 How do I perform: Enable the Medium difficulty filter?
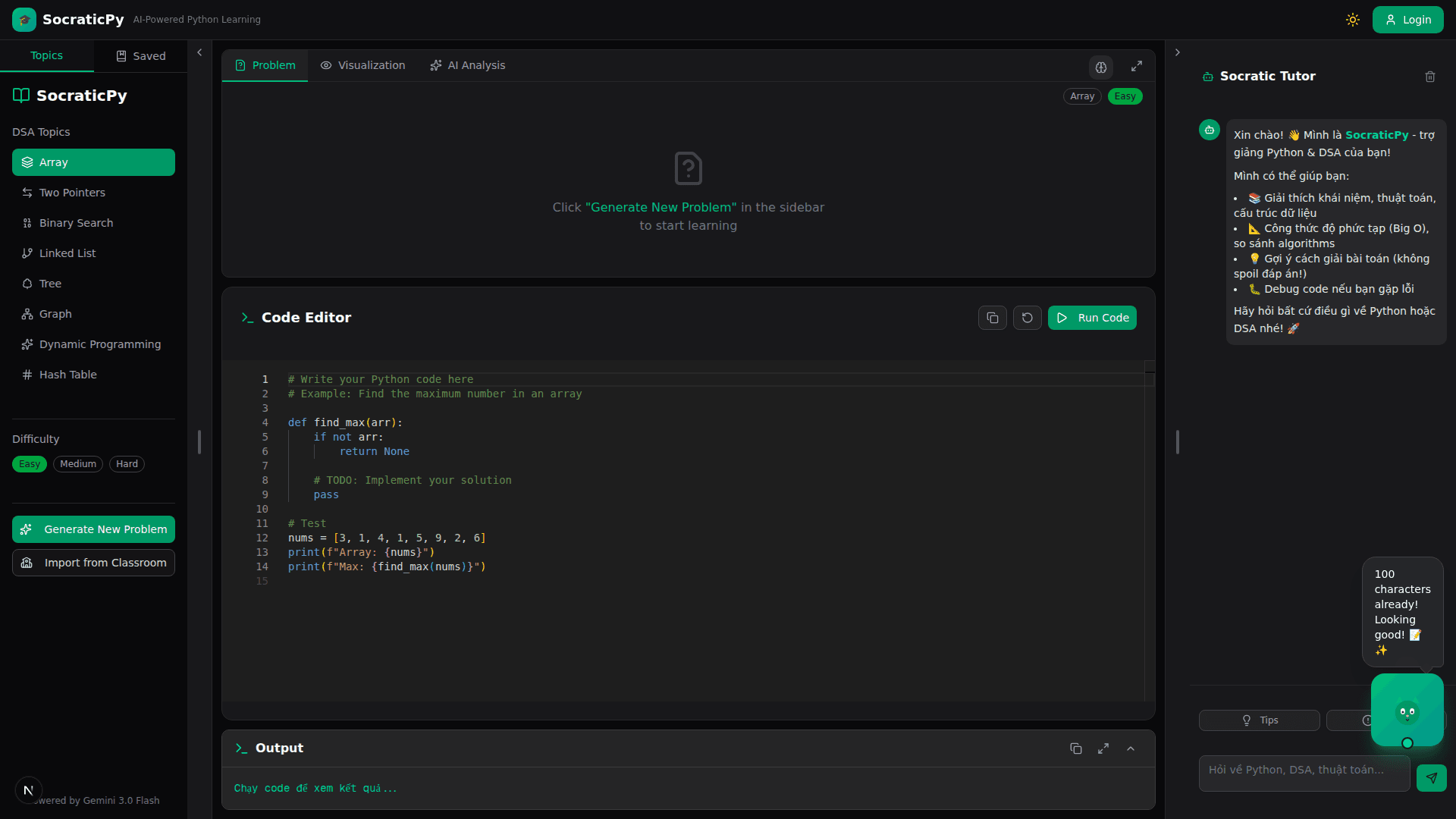[77, 463]
